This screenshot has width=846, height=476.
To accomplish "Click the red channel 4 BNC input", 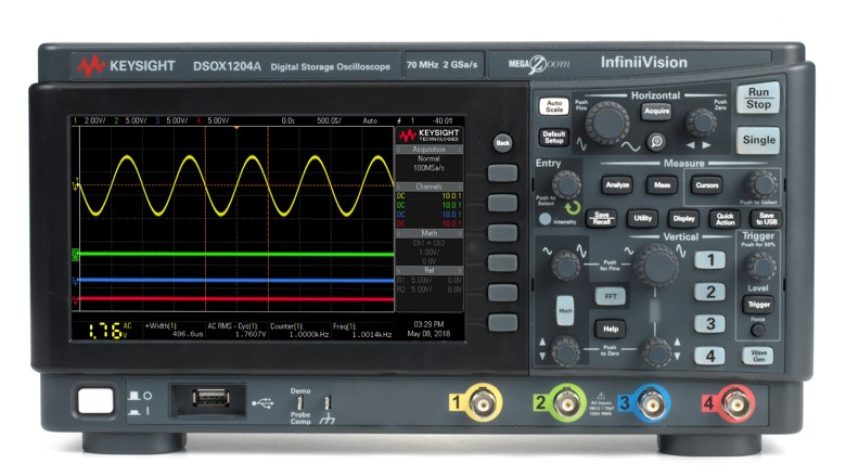I will coord(736,403).
